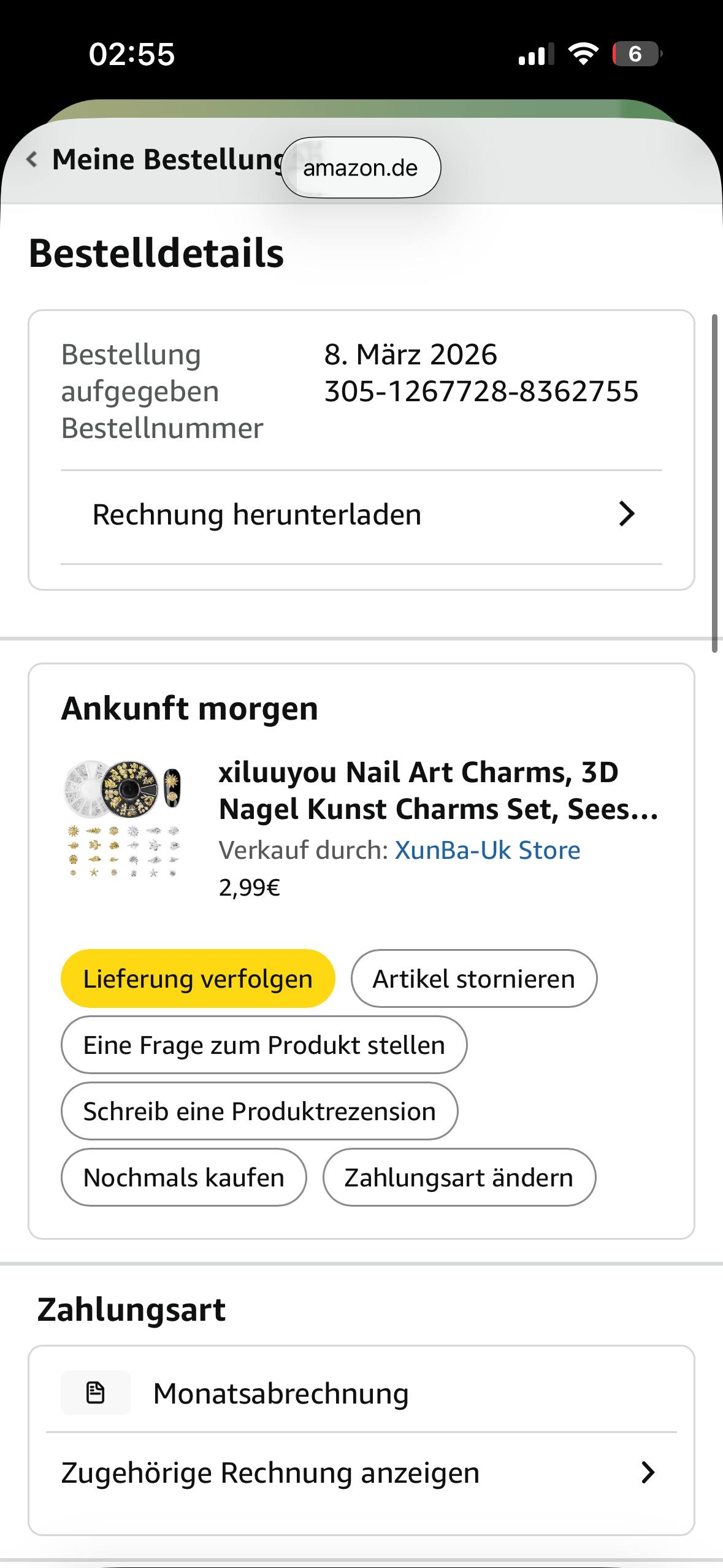Tap the Monatsabrechnung document icon
The image size is (723, 1568).
coord(96,1393)
